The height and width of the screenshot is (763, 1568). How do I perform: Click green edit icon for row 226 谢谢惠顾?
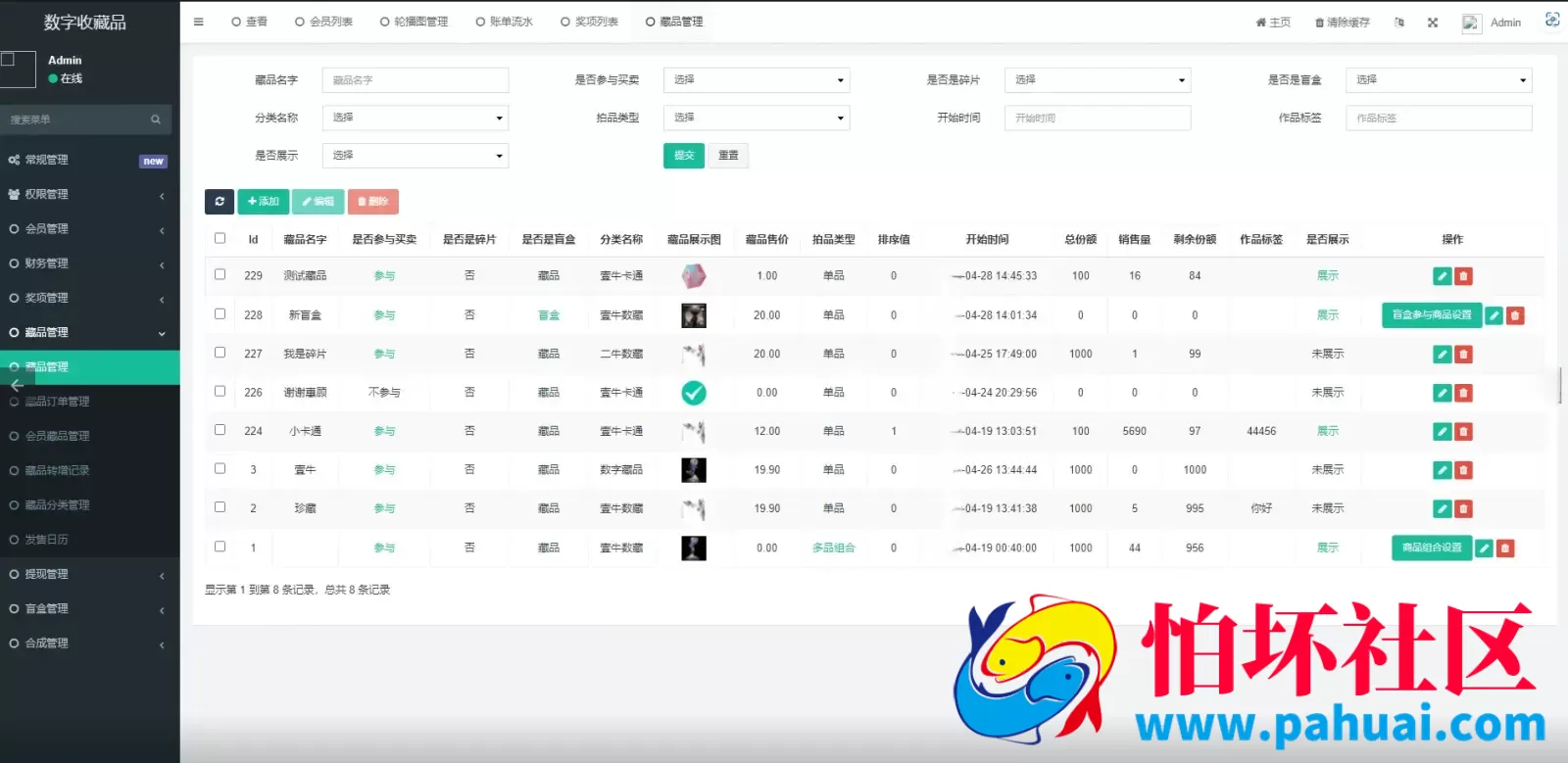click(1443, 393)
